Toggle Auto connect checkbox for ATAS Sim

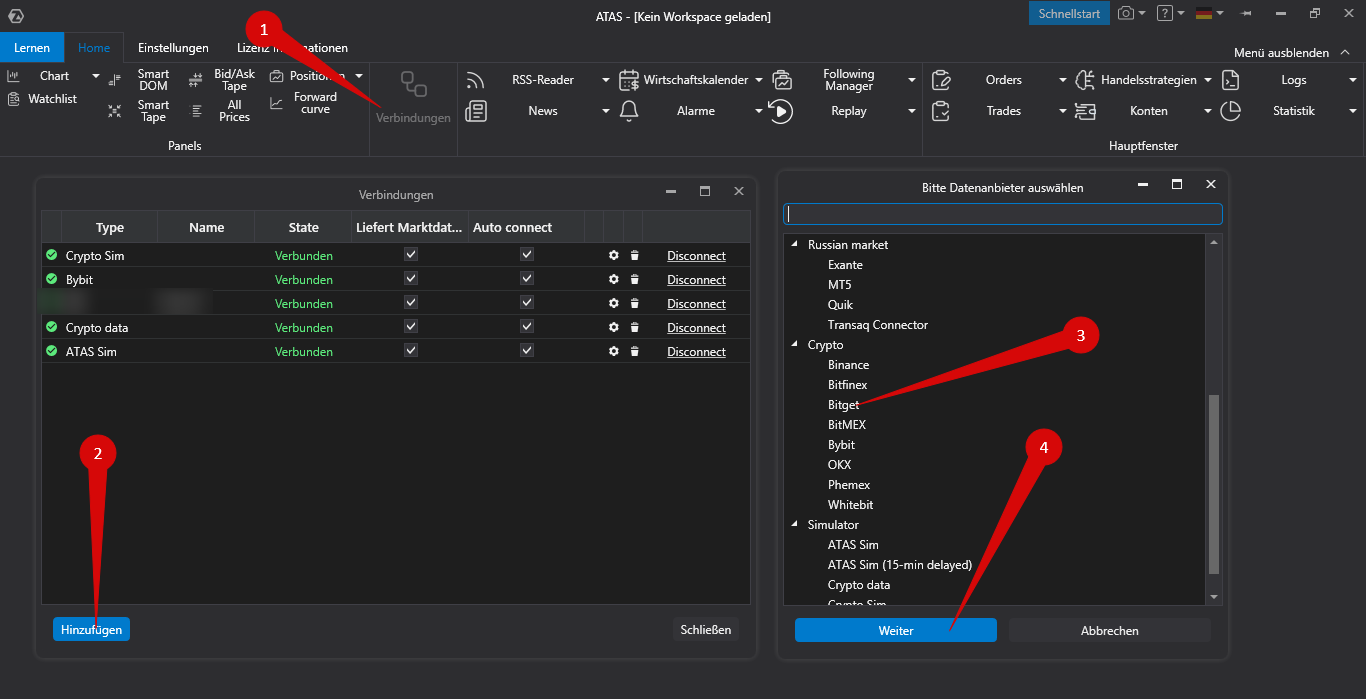coord(527,351)
